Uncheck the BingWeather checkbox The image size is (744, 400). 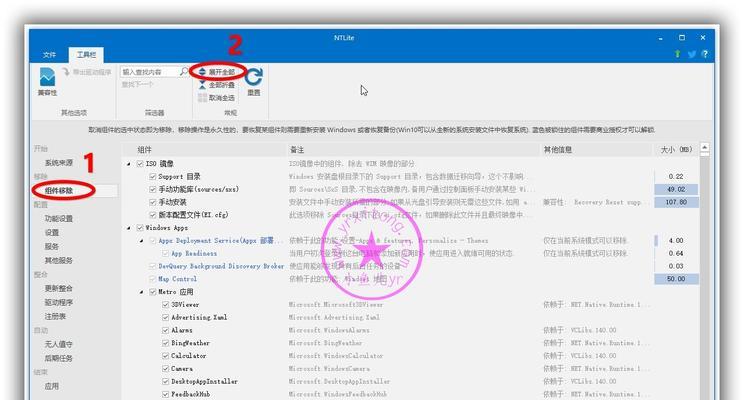click(x=166, y=343)
